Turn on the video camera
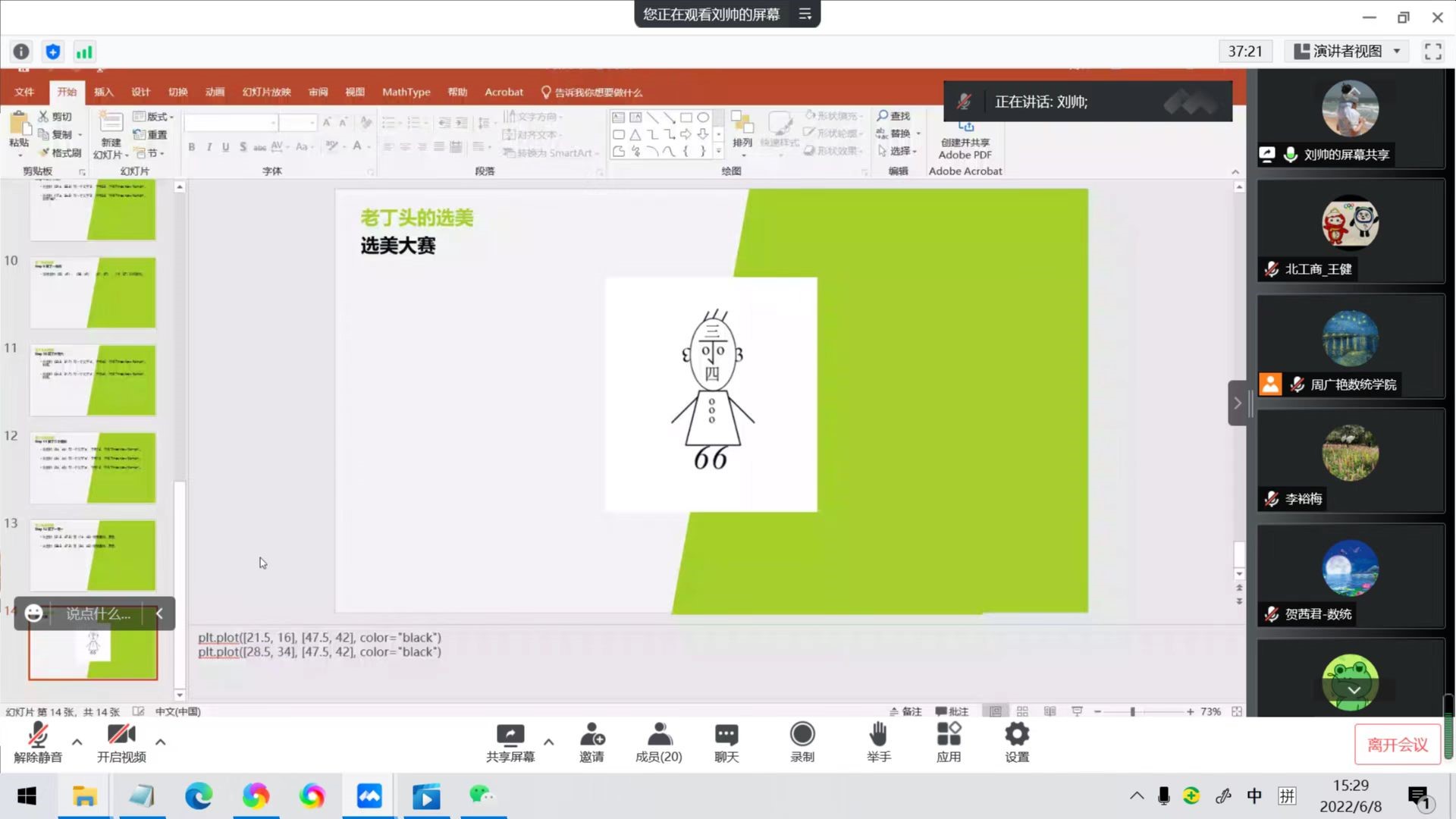Viewport: 1456px width, 819px height. click(121, 736)
